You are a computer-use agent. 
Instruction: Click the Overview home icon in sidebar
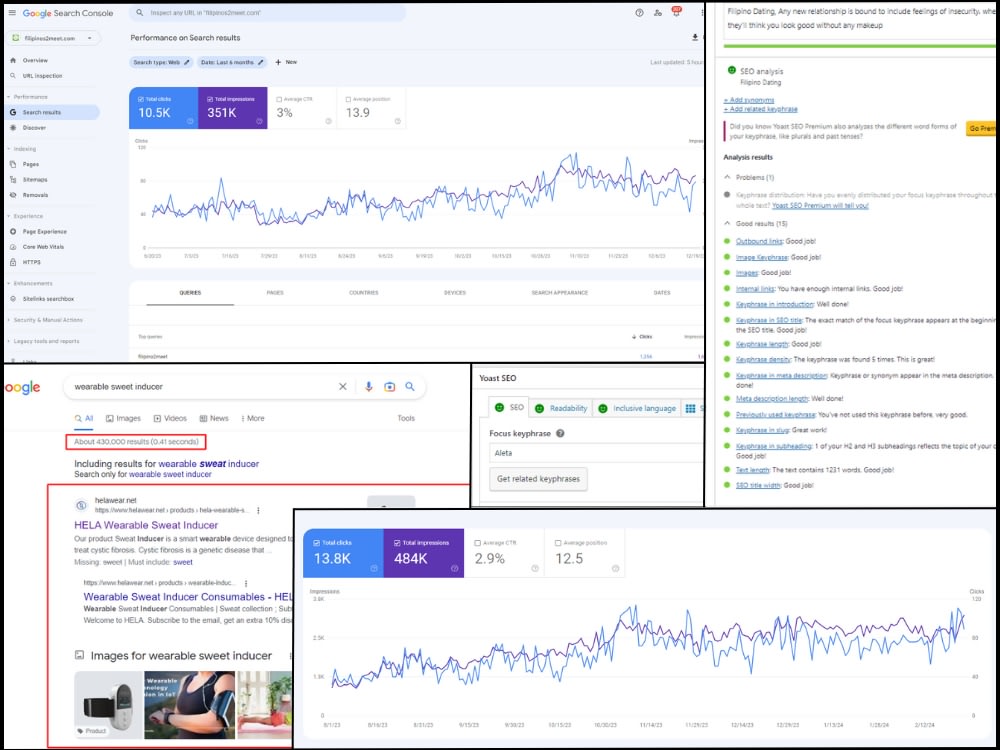pyautogui.click(x=13, y=60)
